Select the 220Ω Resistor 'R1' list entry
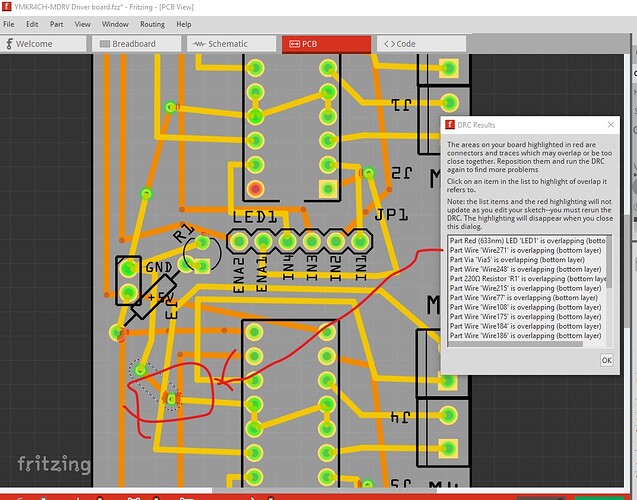The width and height of the screenshot is (637, 500). pyautogui.click(x=527, y=279)
